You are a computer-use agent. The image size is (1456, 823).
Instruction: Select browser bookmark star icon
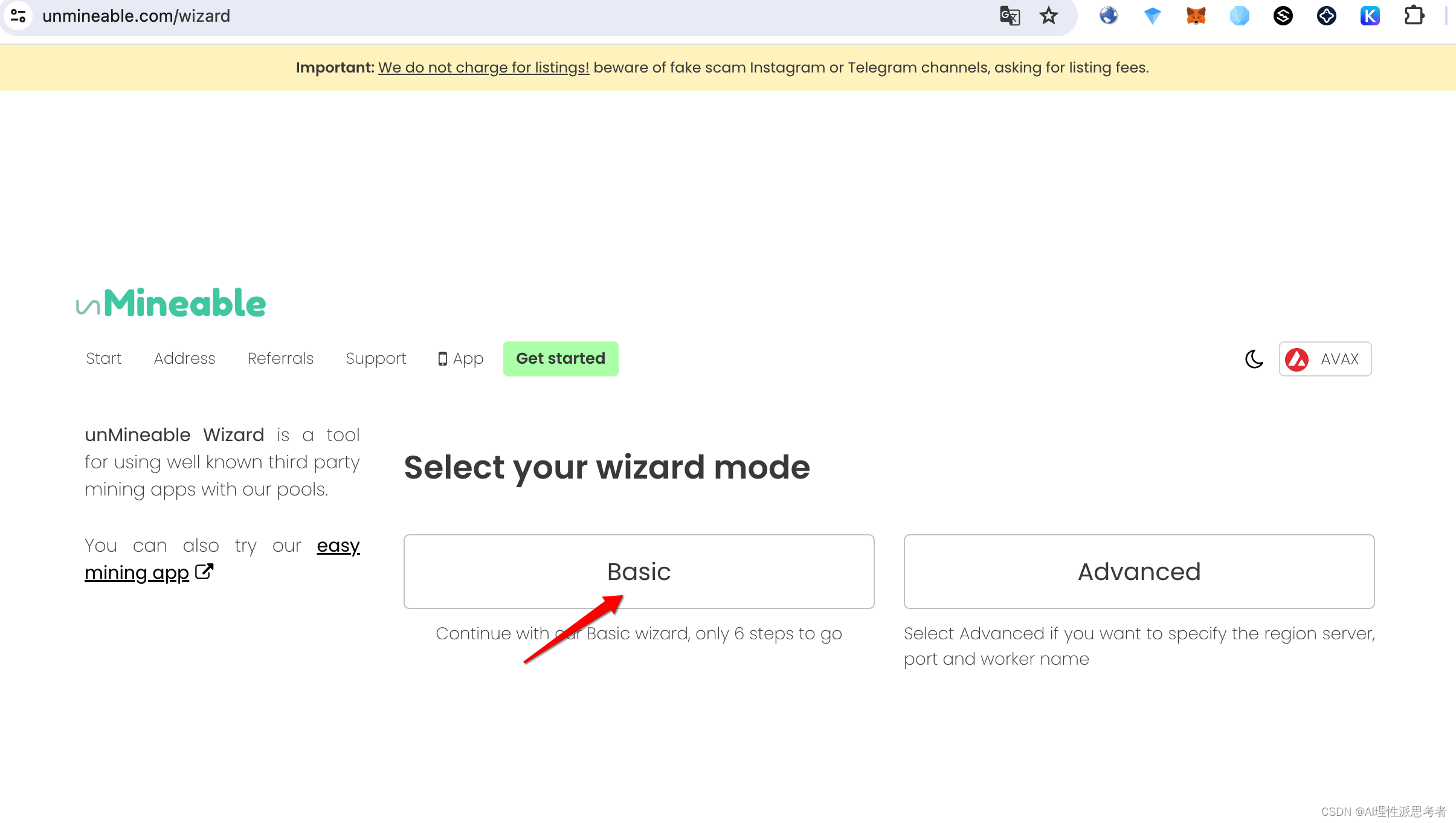click(1049, 16)
